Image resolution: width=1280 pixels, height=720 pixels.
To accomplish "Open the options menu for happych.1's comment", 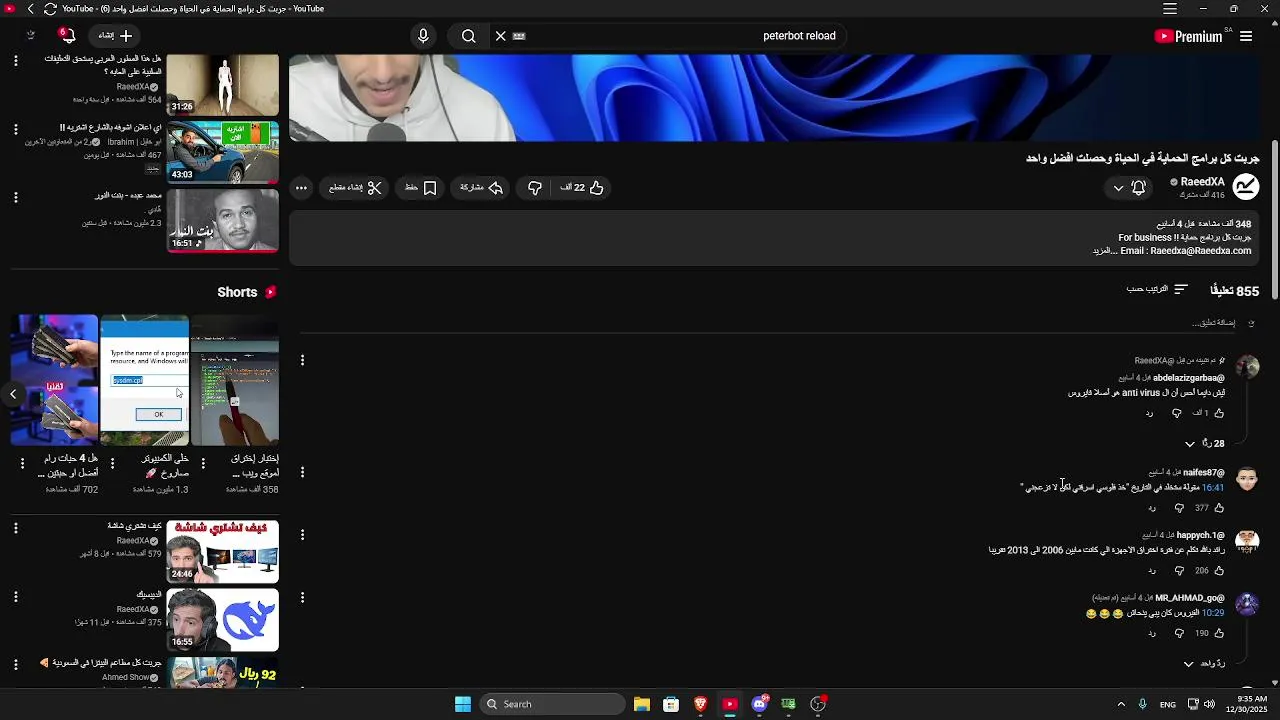I will click(x=302, y=535).
